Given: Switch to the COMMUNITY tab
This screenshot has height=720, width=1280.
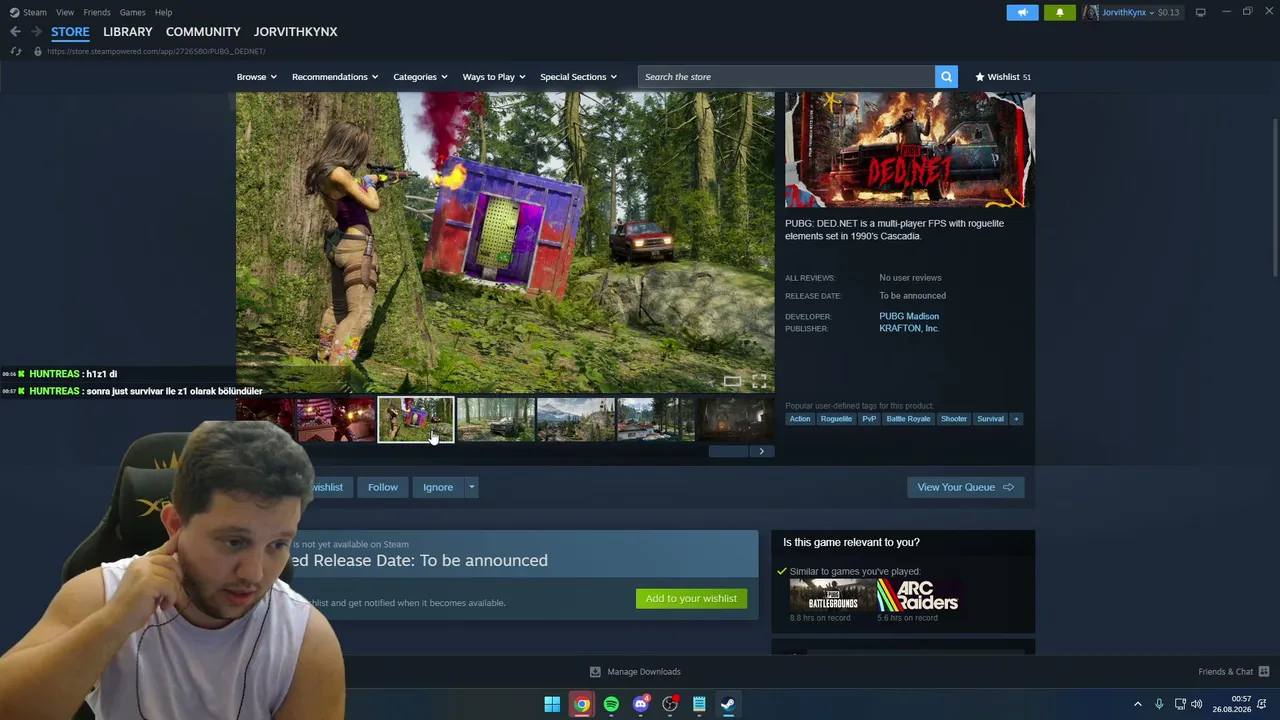Looking at the screenshot, I should 203,32.
